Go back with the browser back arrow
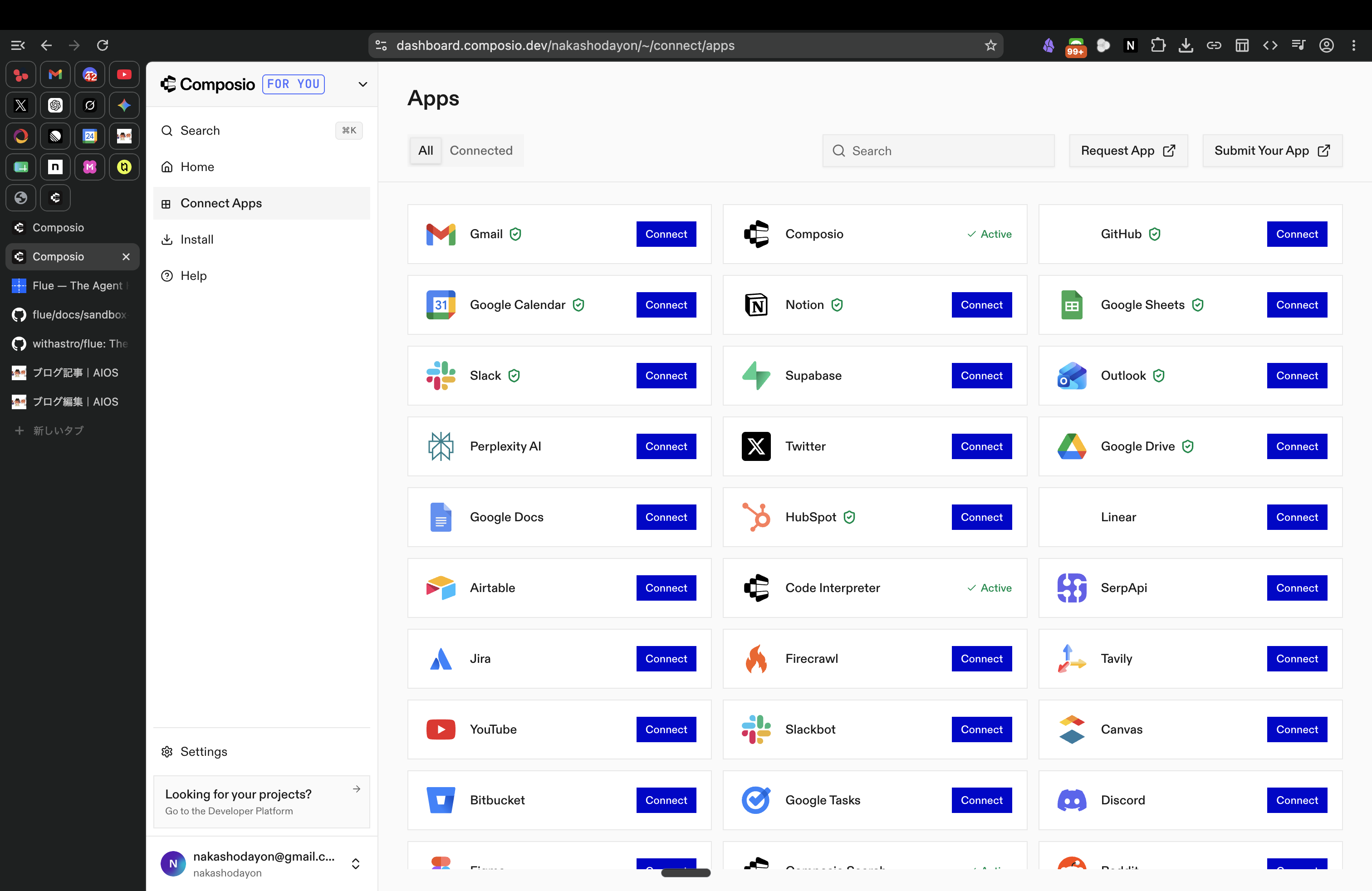 coord(46,45)
